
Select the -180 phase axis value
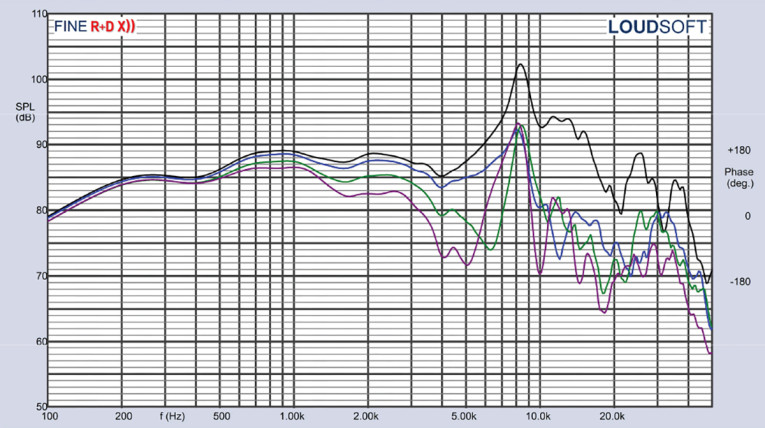click(x=739, y=282)
